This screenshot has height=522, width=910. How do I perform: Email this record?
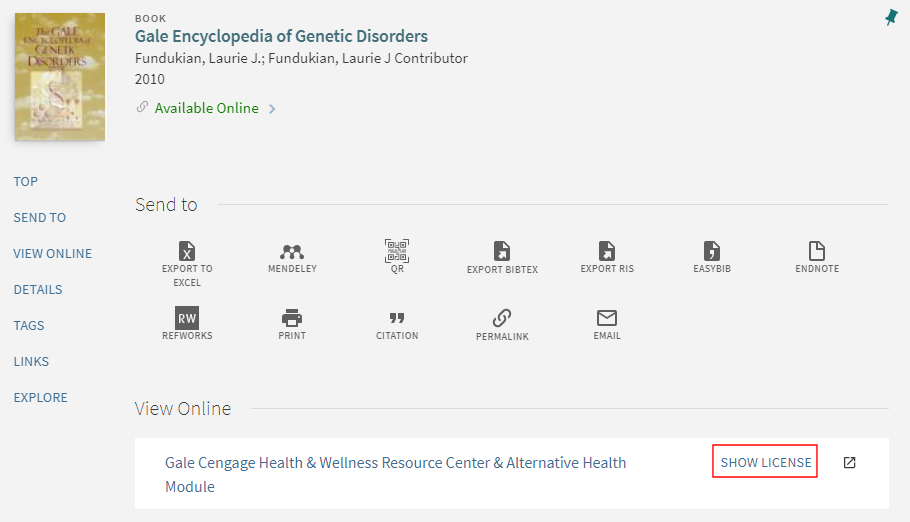[607, 318]
